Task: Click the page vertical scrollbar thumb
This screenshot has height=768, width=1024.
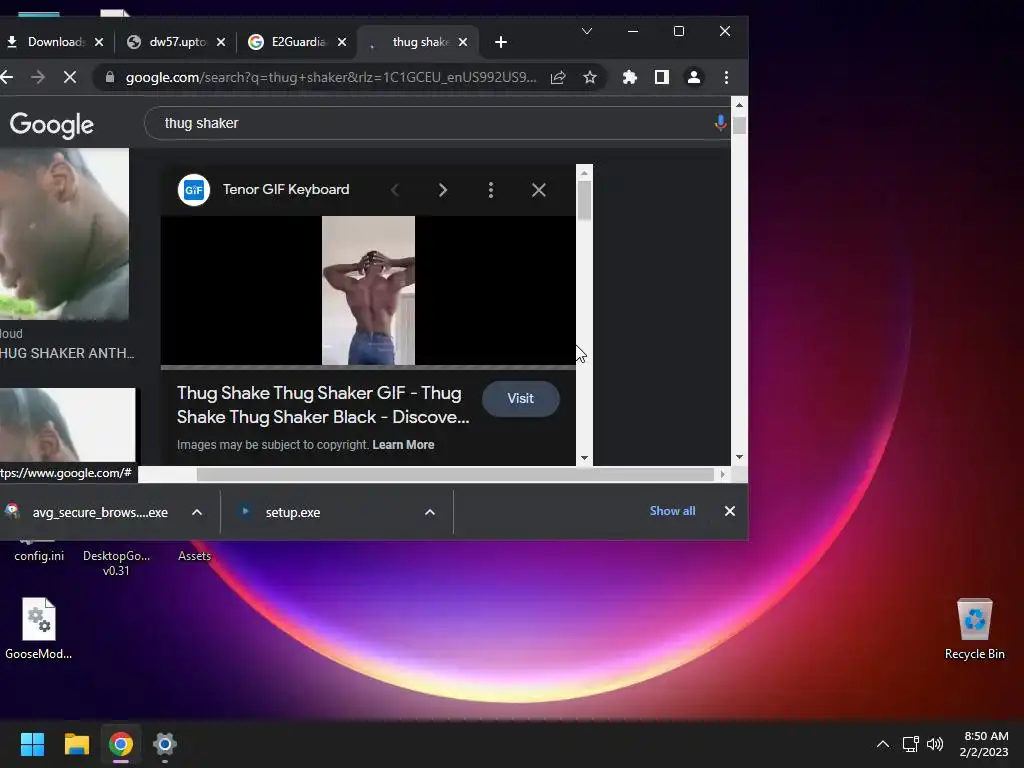Action: (739, 125)
